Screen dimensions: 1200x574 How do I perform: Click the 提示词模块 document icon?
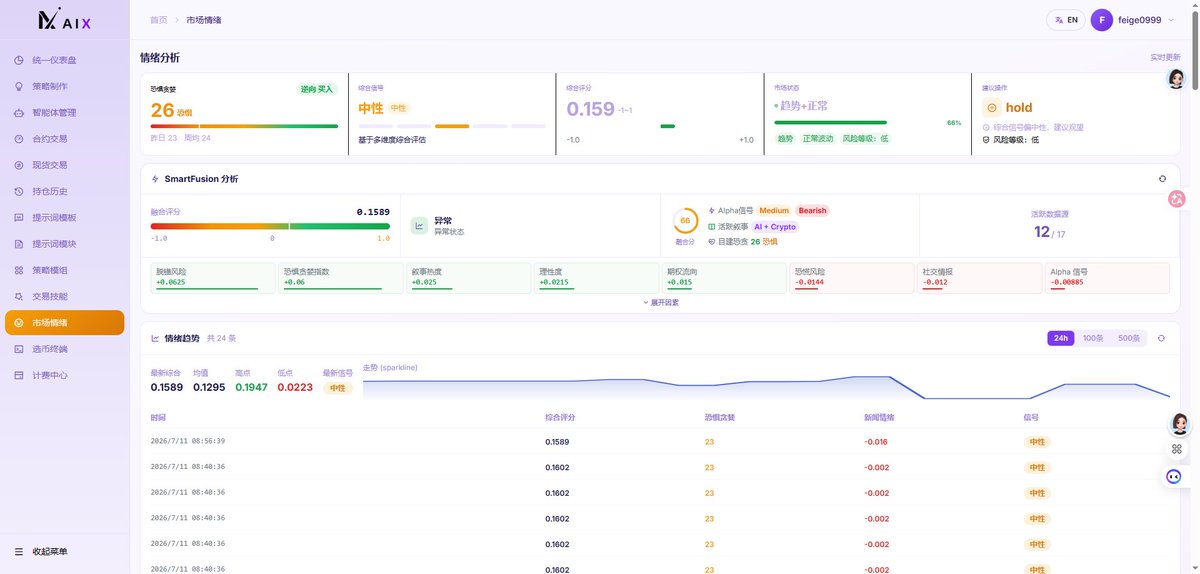point(19,244)
